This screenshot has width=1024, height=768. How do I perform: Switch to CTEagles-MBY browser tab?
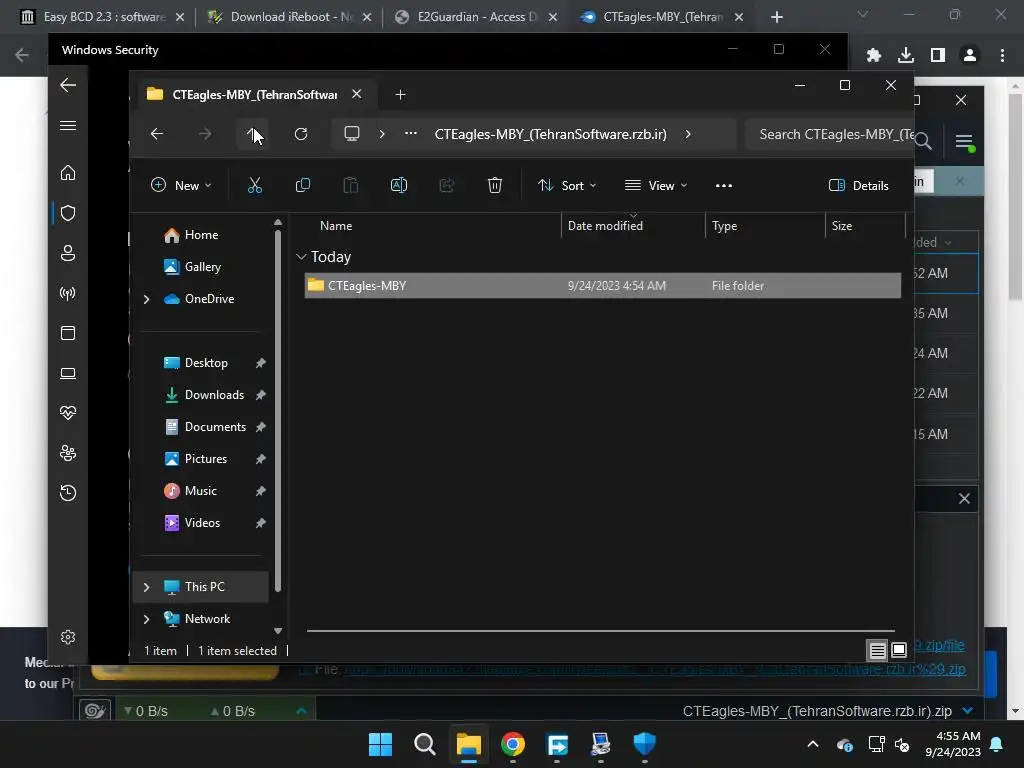pos(662,17)
